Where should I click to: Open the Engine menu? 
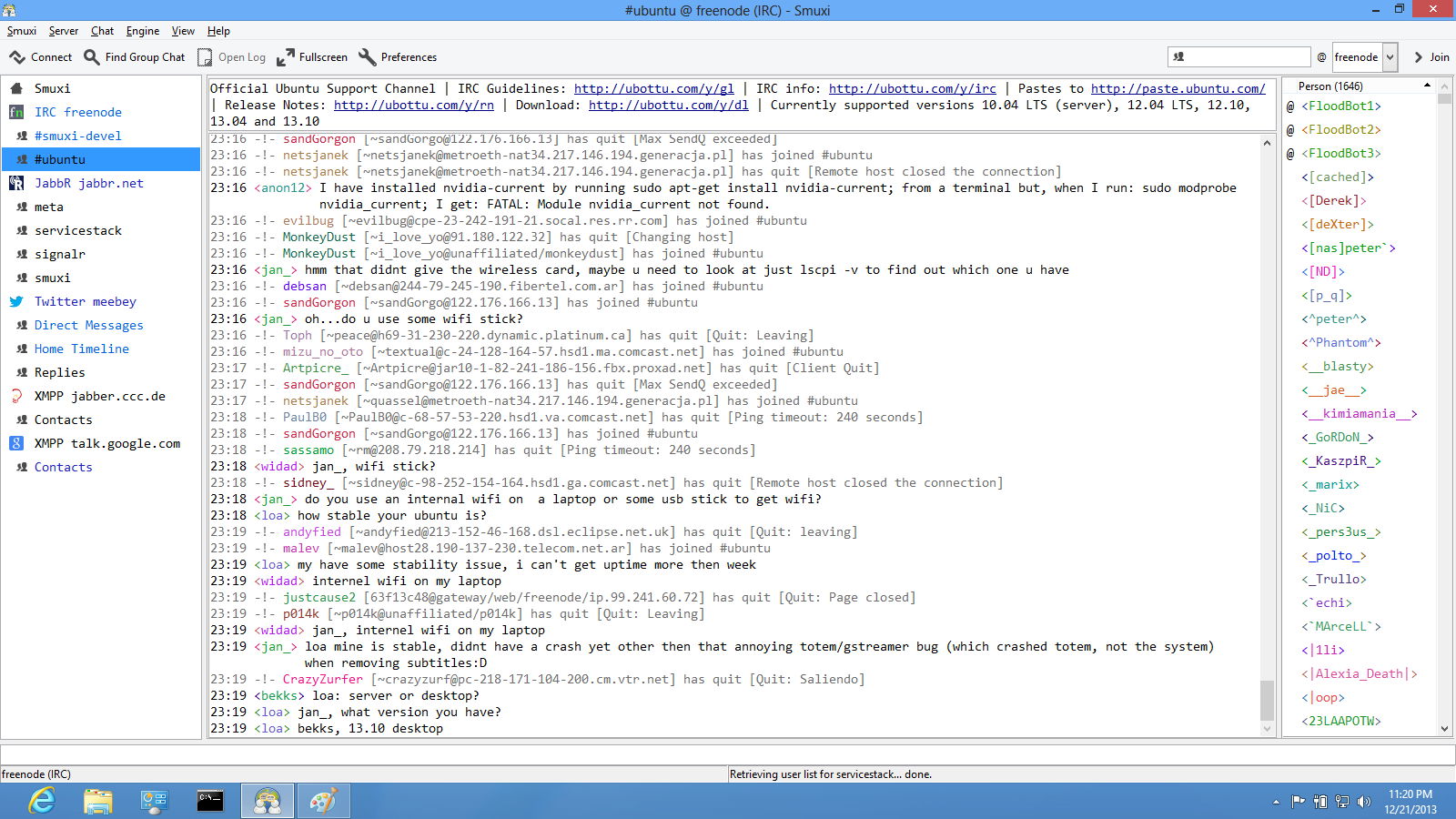(143, 31)
